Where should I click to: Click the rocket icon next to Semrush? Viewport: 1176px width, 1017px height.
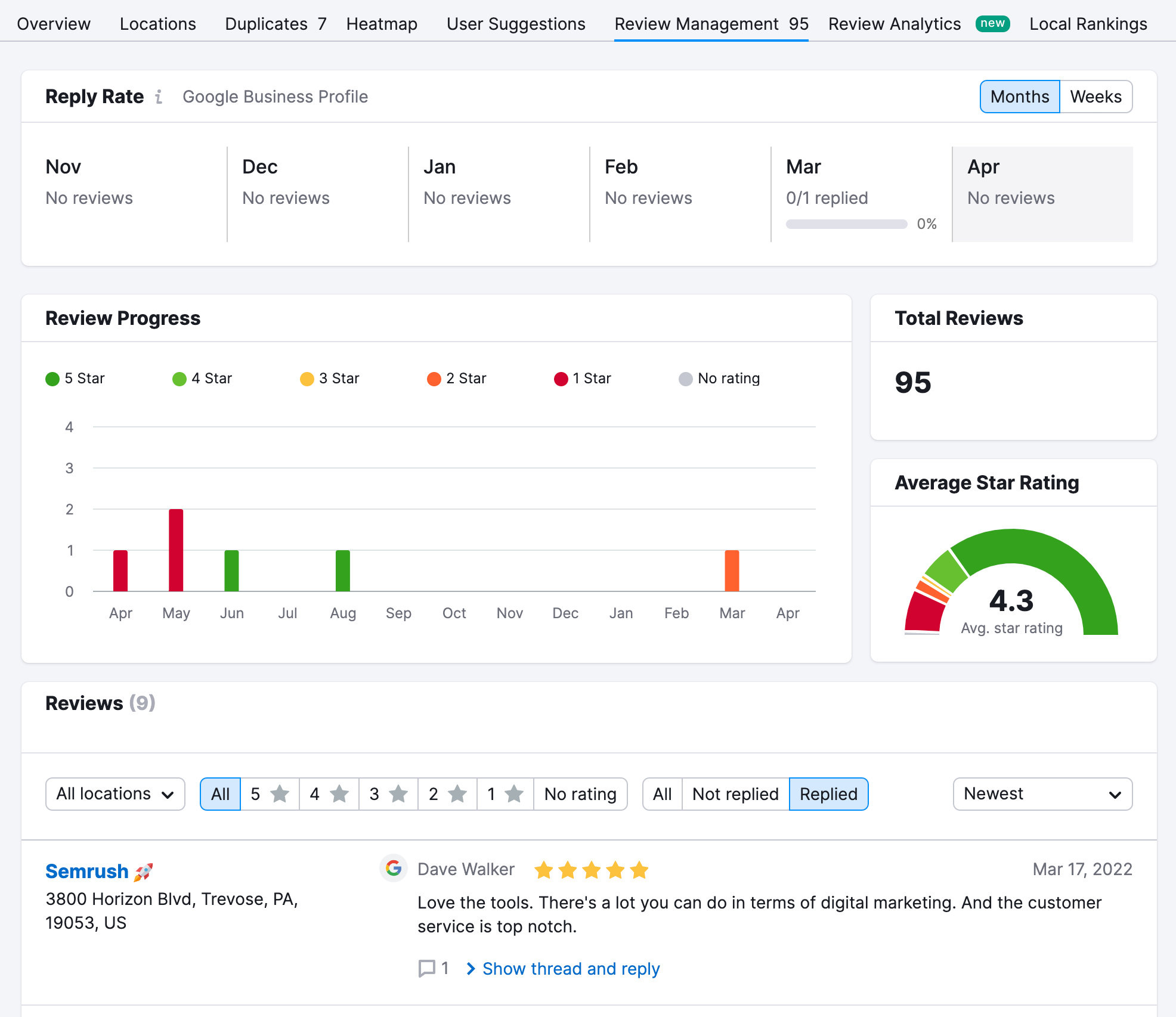pos(144,870)
